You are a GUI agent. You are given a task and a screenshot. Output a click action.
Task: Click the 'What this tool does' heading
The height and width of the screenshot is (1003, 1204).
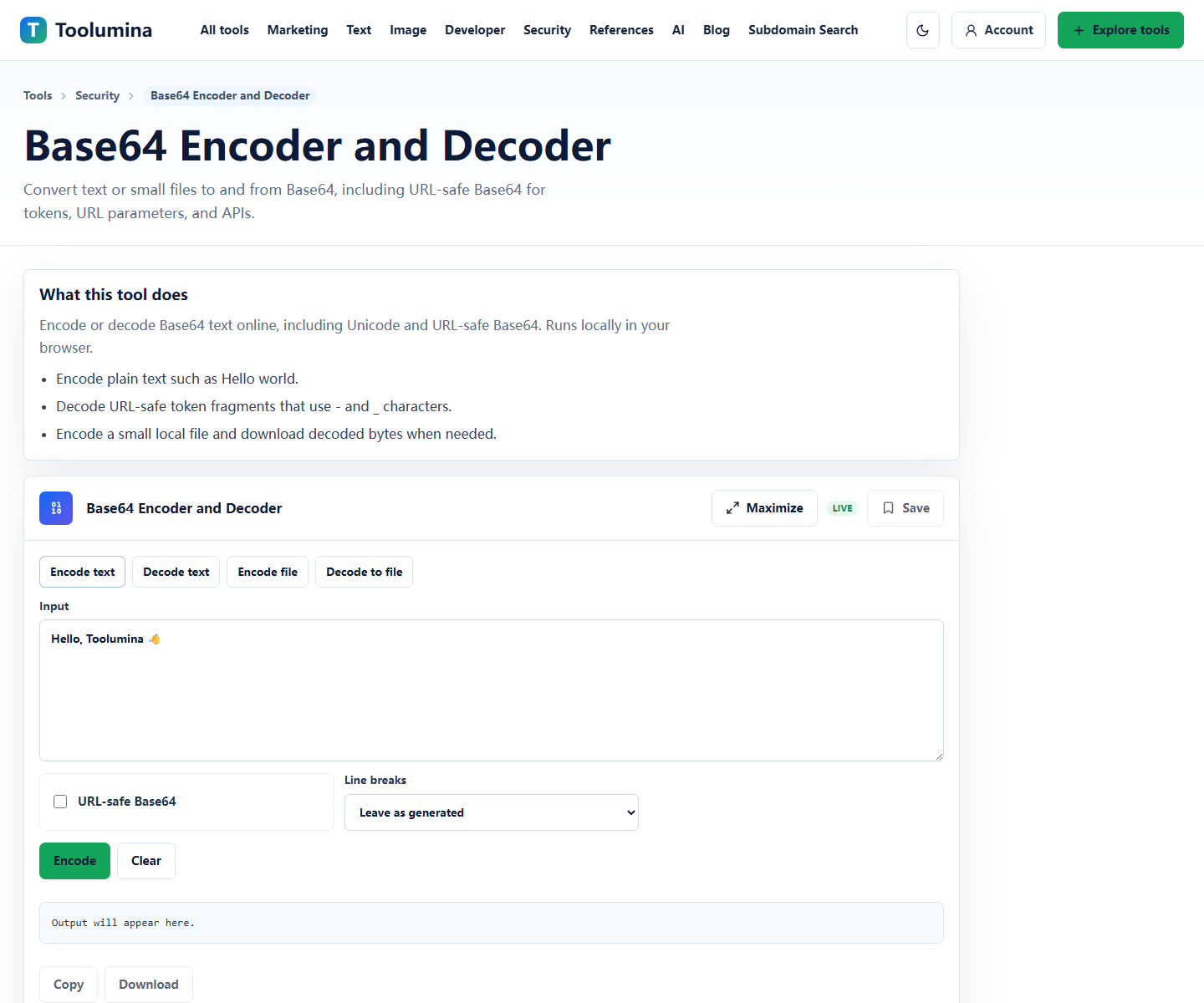tap(114, 294)
